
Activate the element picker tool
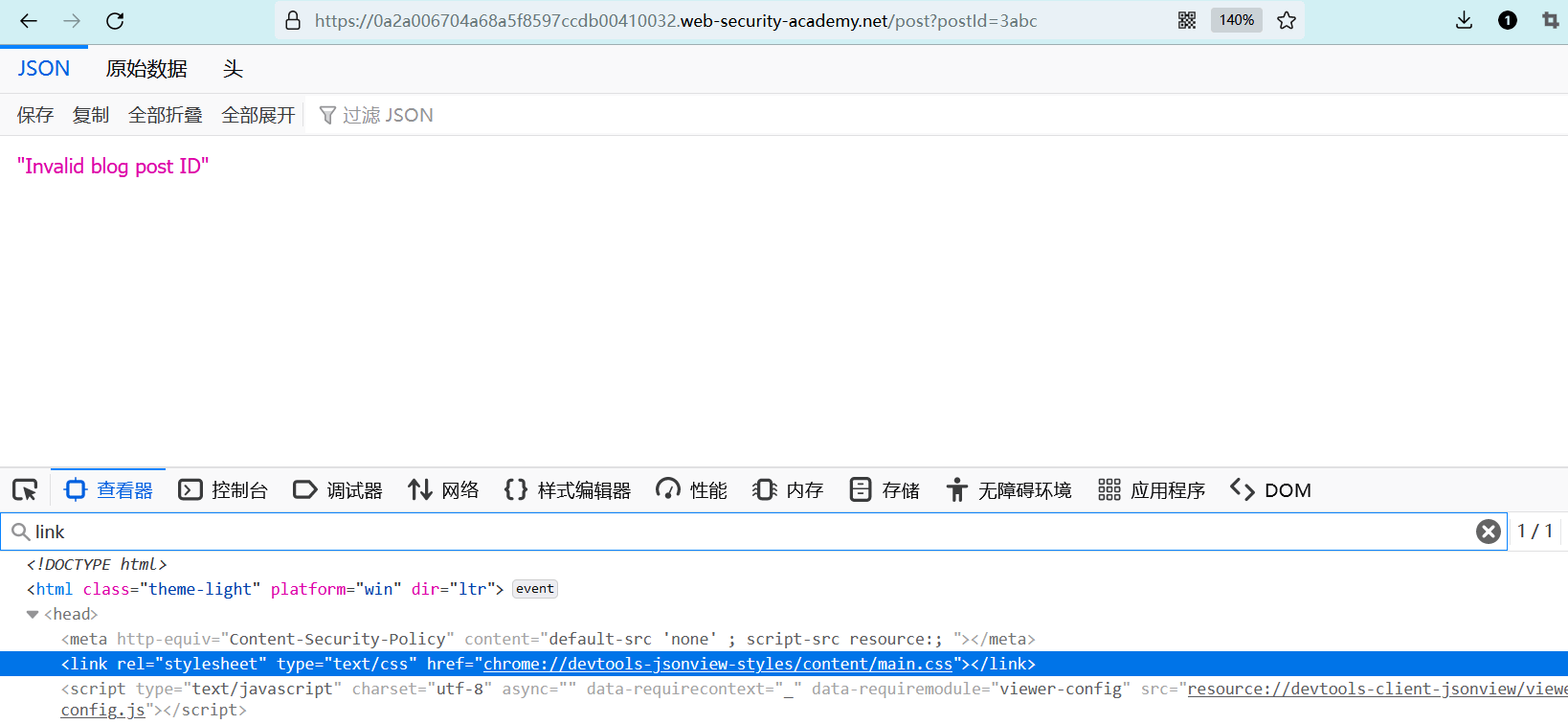(x=25, y=490)
